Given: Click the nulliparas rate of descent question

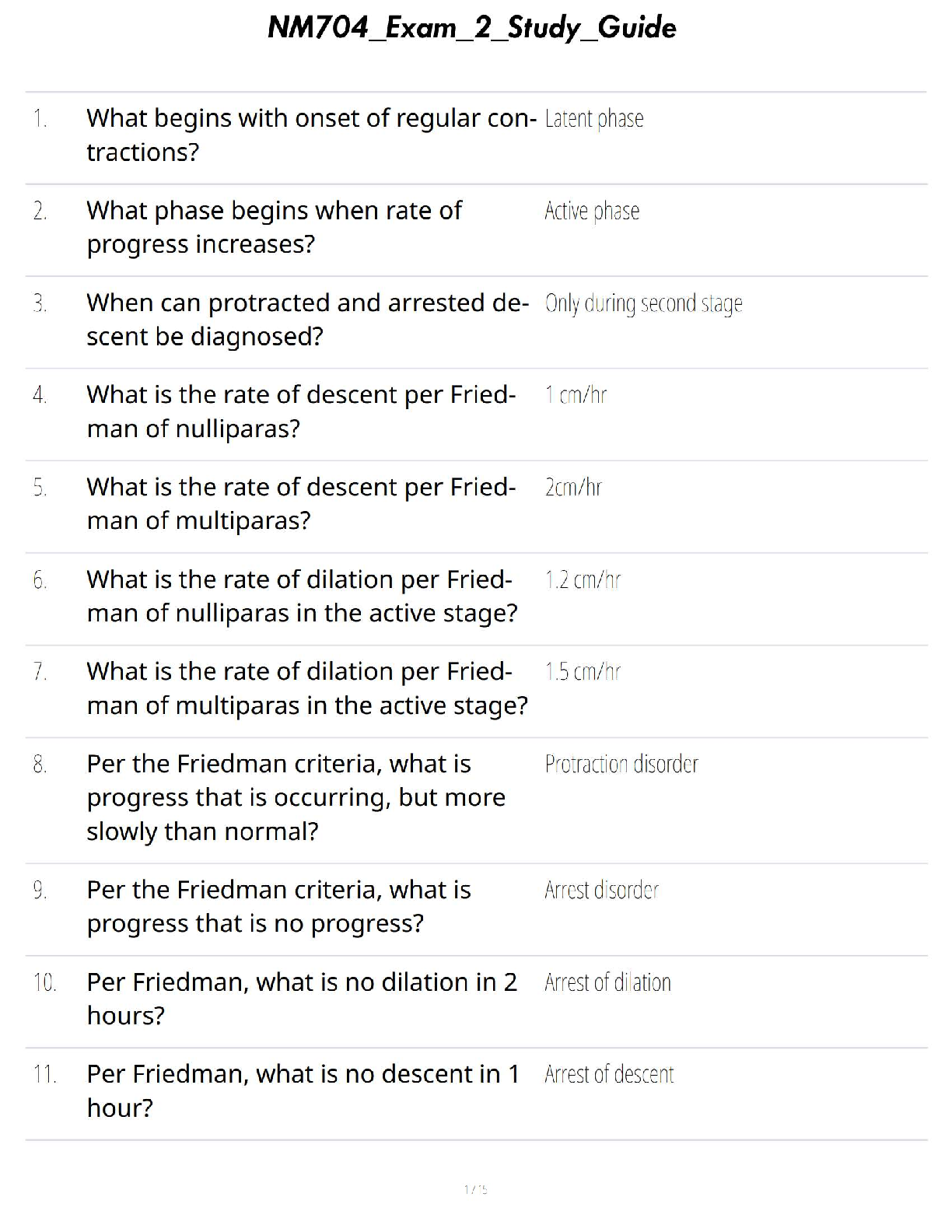Looking at the screenshot, I should click(301, 411).
